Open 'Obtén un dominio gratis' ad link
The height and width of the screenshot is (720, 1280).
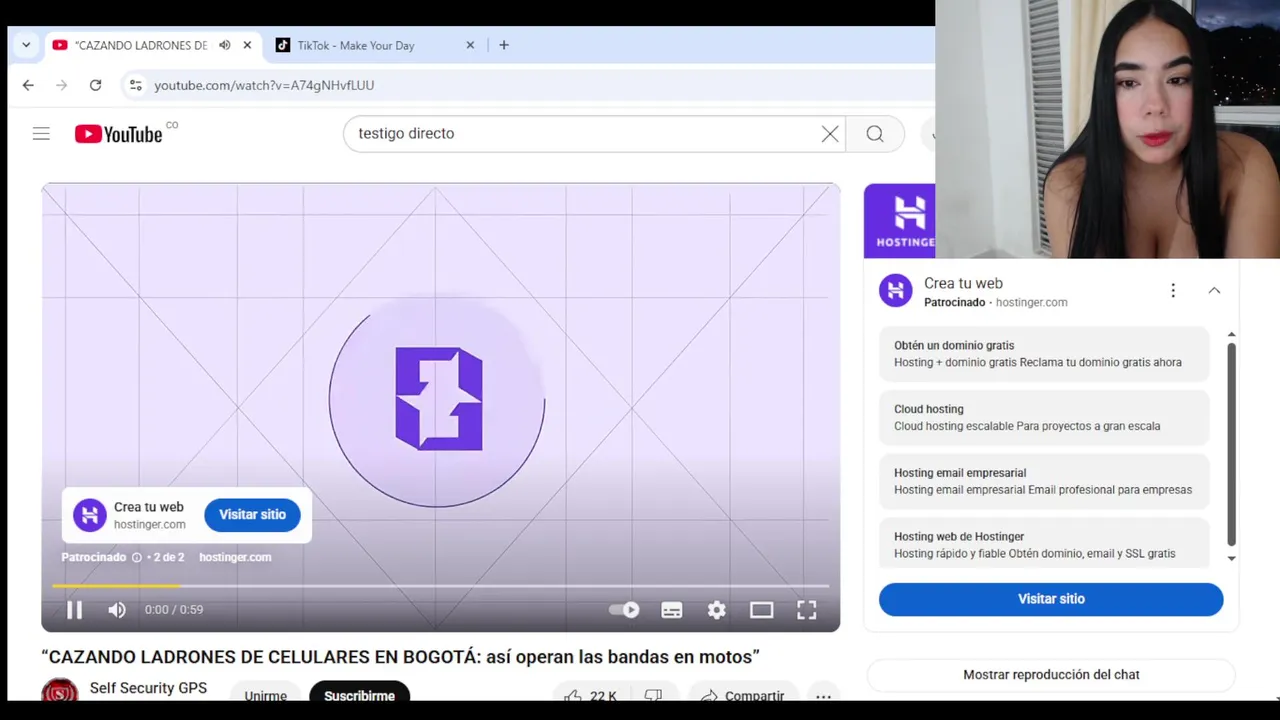click(1044, 354)
